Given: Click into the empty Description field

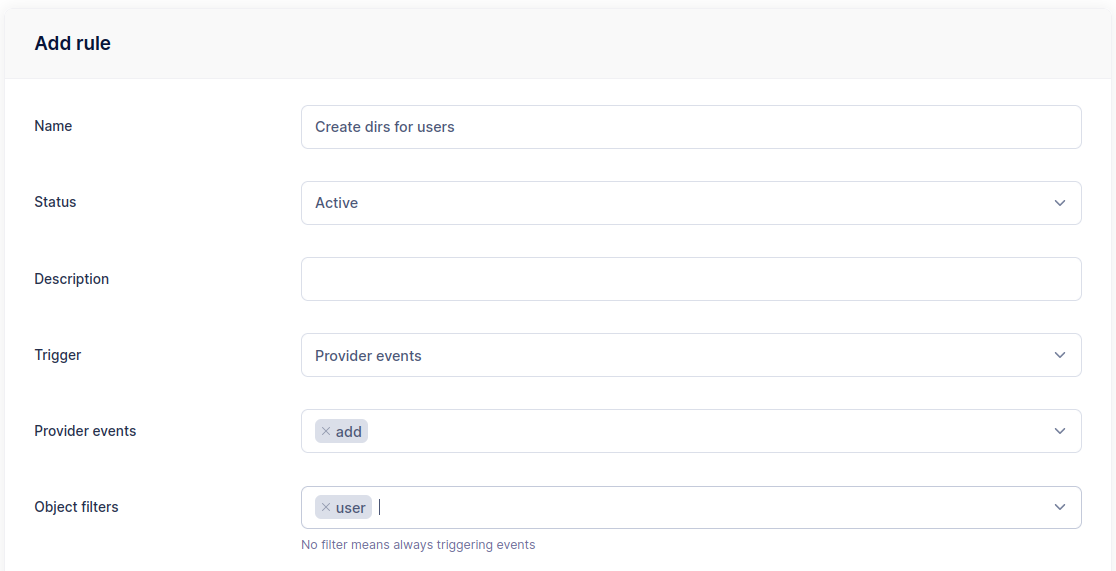Looking at the screenshot, I should pyautogui.click(x=690, y=279).
